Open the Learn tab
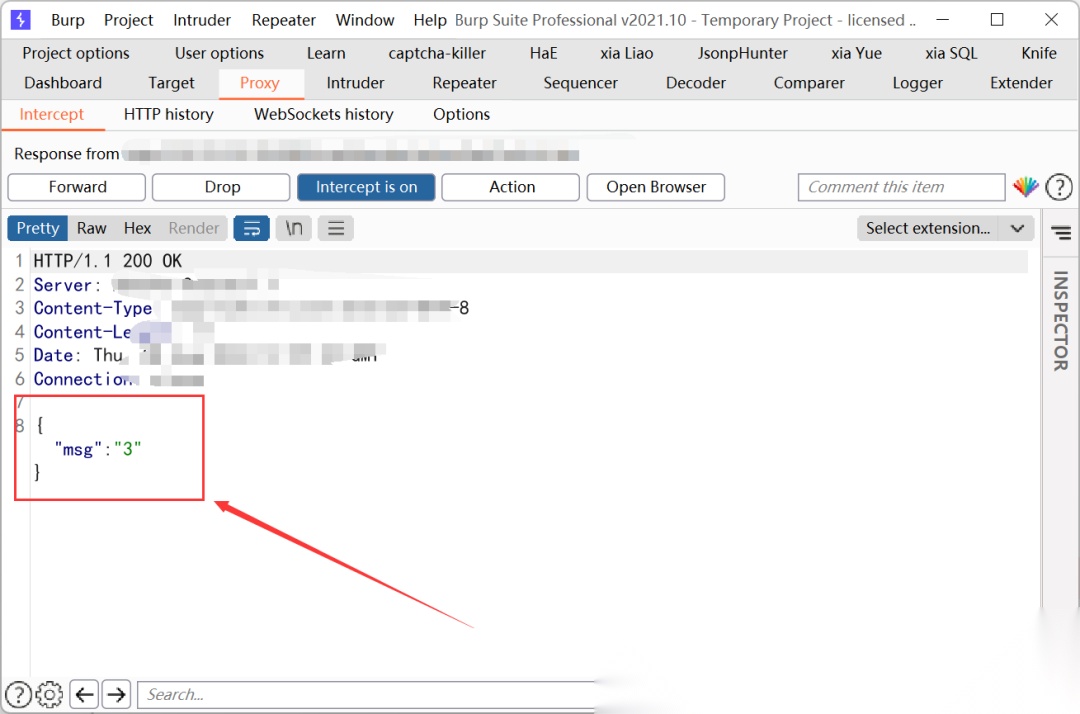Screen dimensions: 1080x714 [x=326, y=53]
